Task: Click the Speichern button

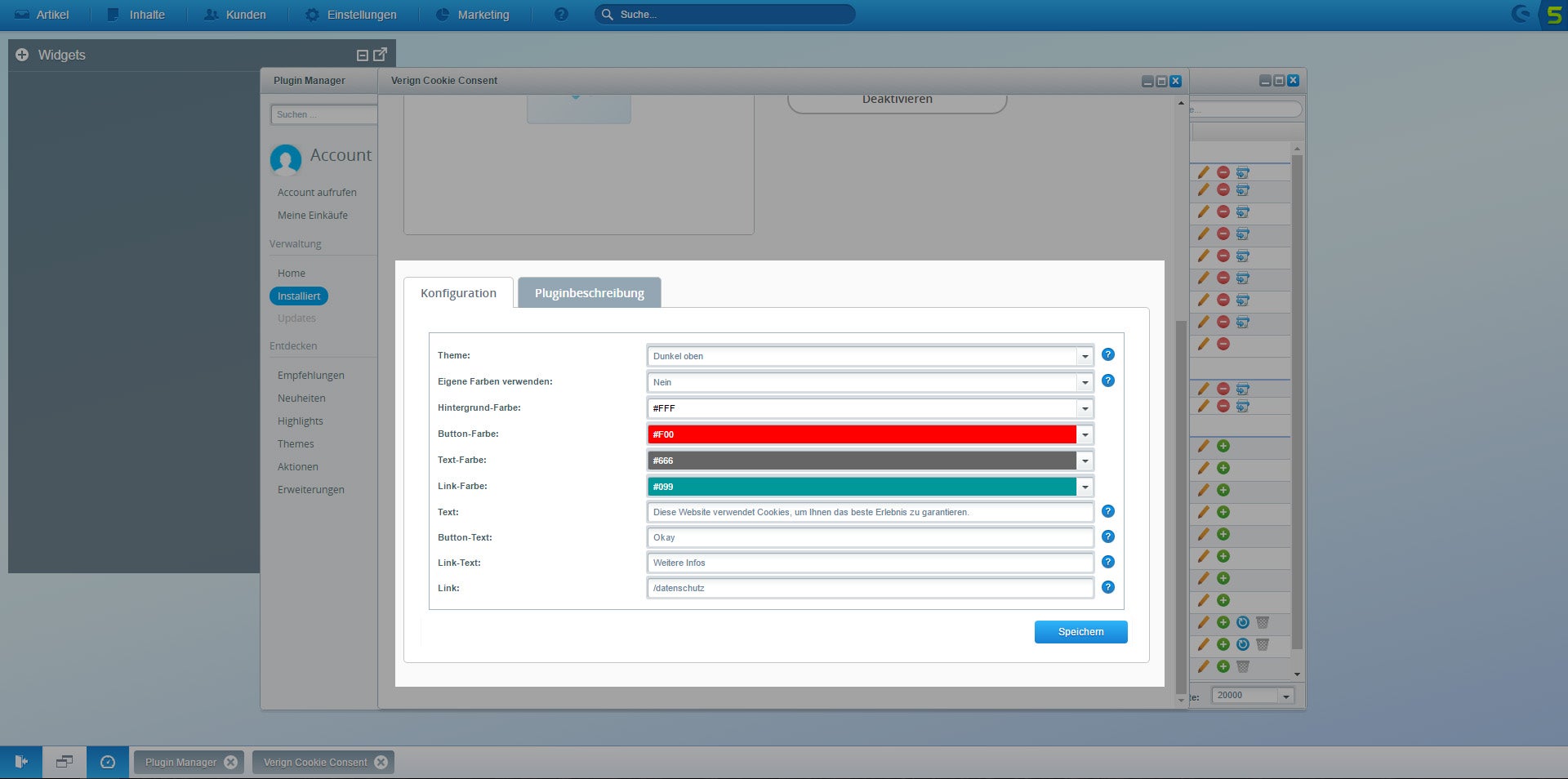Action: 1080,632
